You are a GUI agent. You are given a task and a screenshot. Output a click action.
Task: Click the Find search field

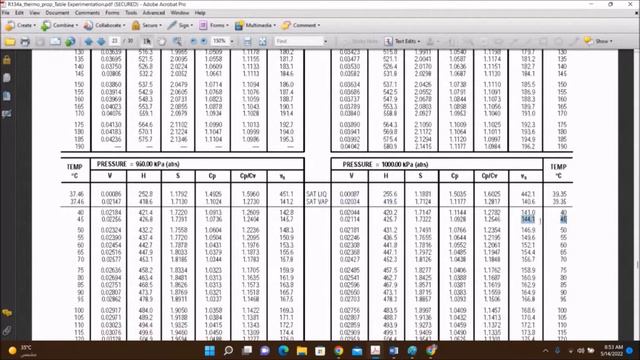[x=299, y=41]
